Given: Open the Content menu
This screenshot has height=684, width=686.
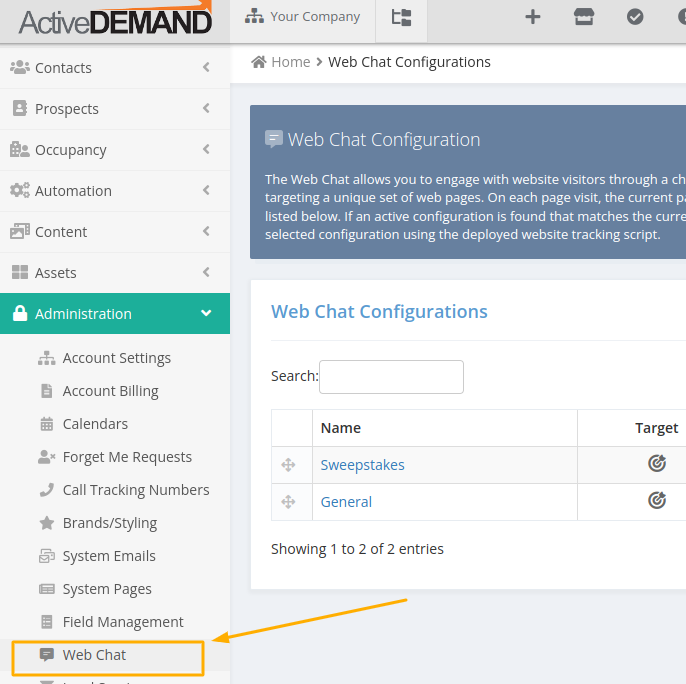Looking at the screenshot, I should point(115,232).
